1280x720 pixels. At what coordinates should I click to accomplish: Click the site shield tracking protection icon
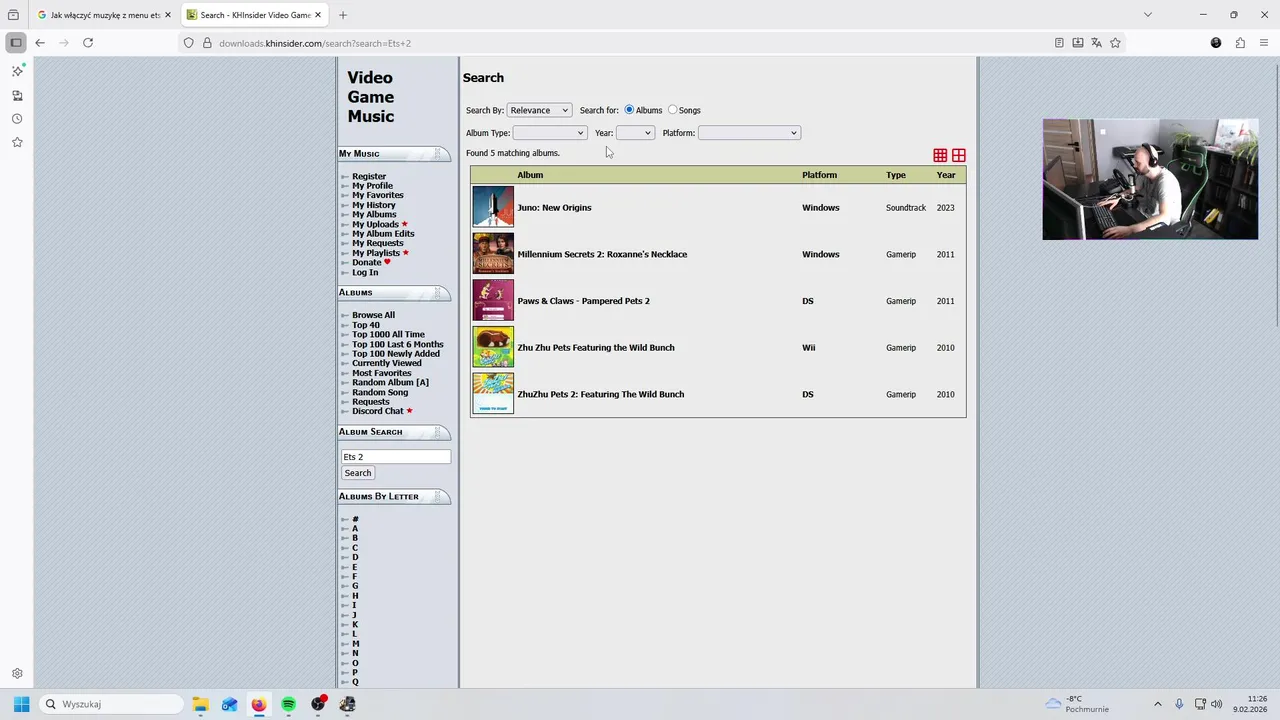coord(188,43)
